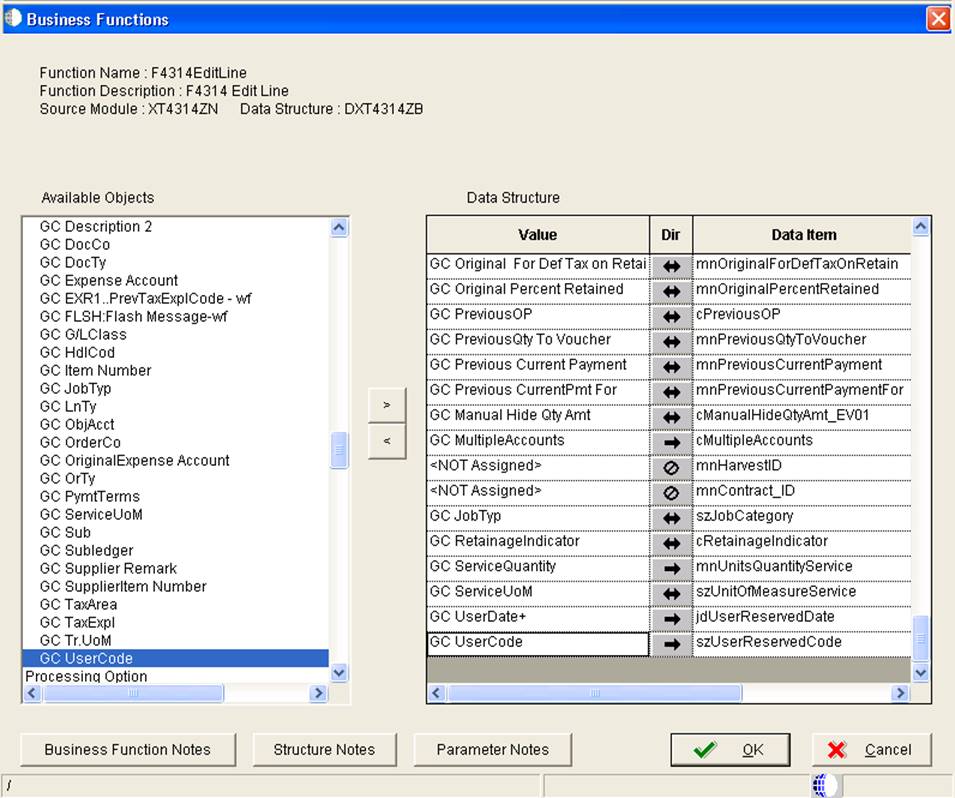Assign selected object with > button

pos(387,405)
